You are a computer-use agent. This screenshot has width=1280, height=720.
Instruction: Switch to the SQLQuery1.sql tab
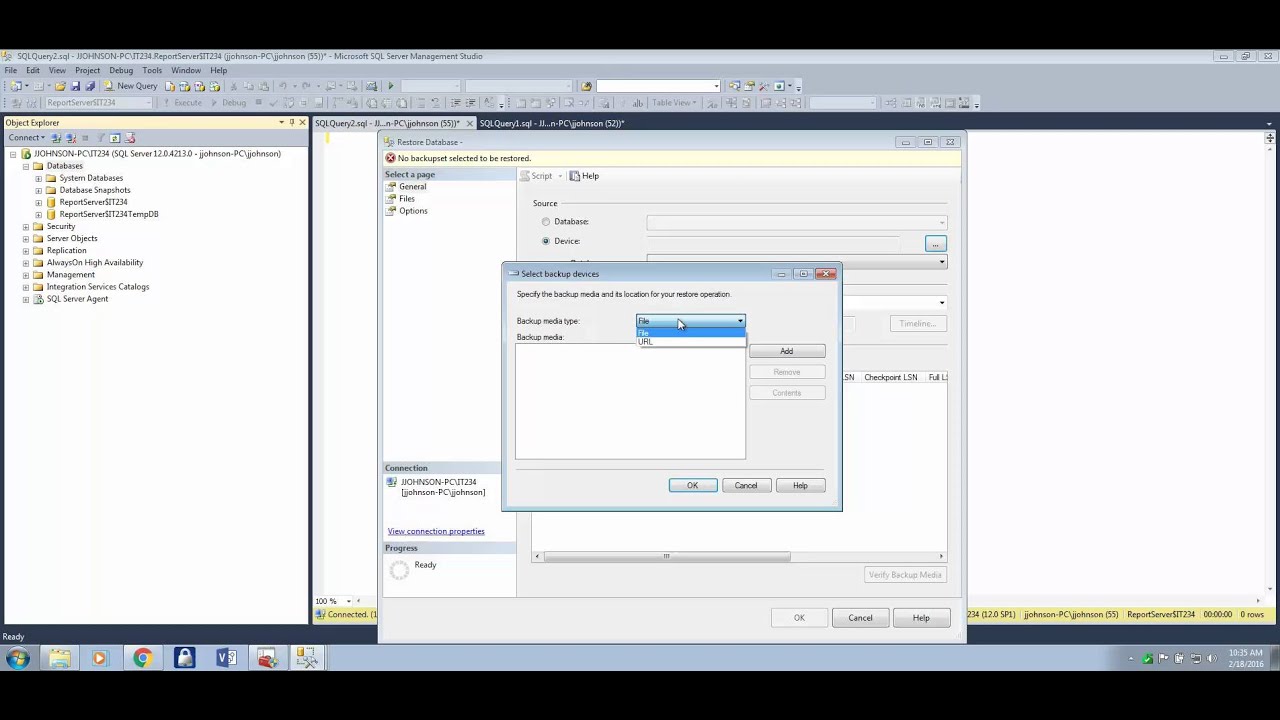coord(552,123)
